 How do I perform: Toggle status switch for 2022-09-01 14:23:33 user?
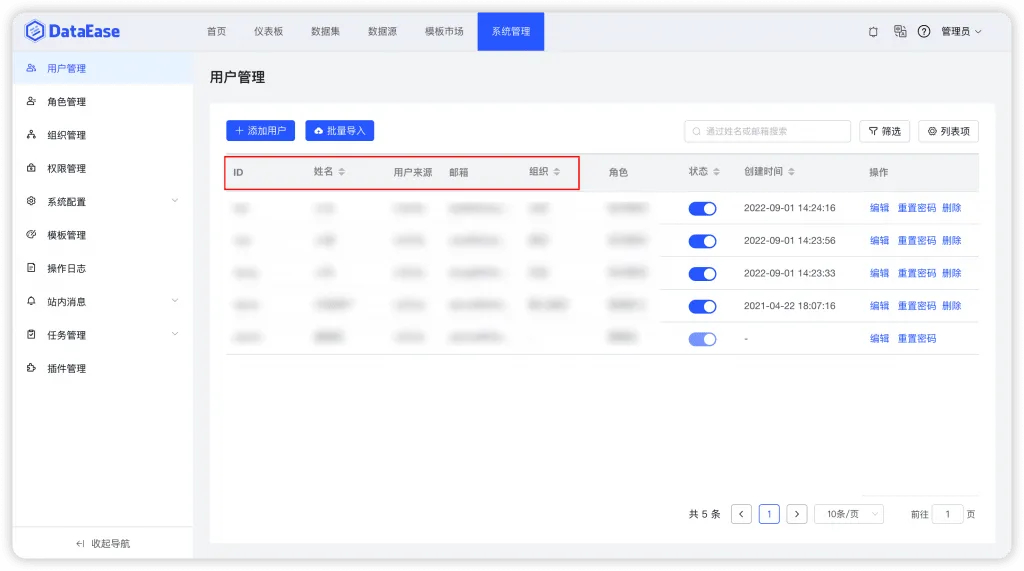click(702, 274)
